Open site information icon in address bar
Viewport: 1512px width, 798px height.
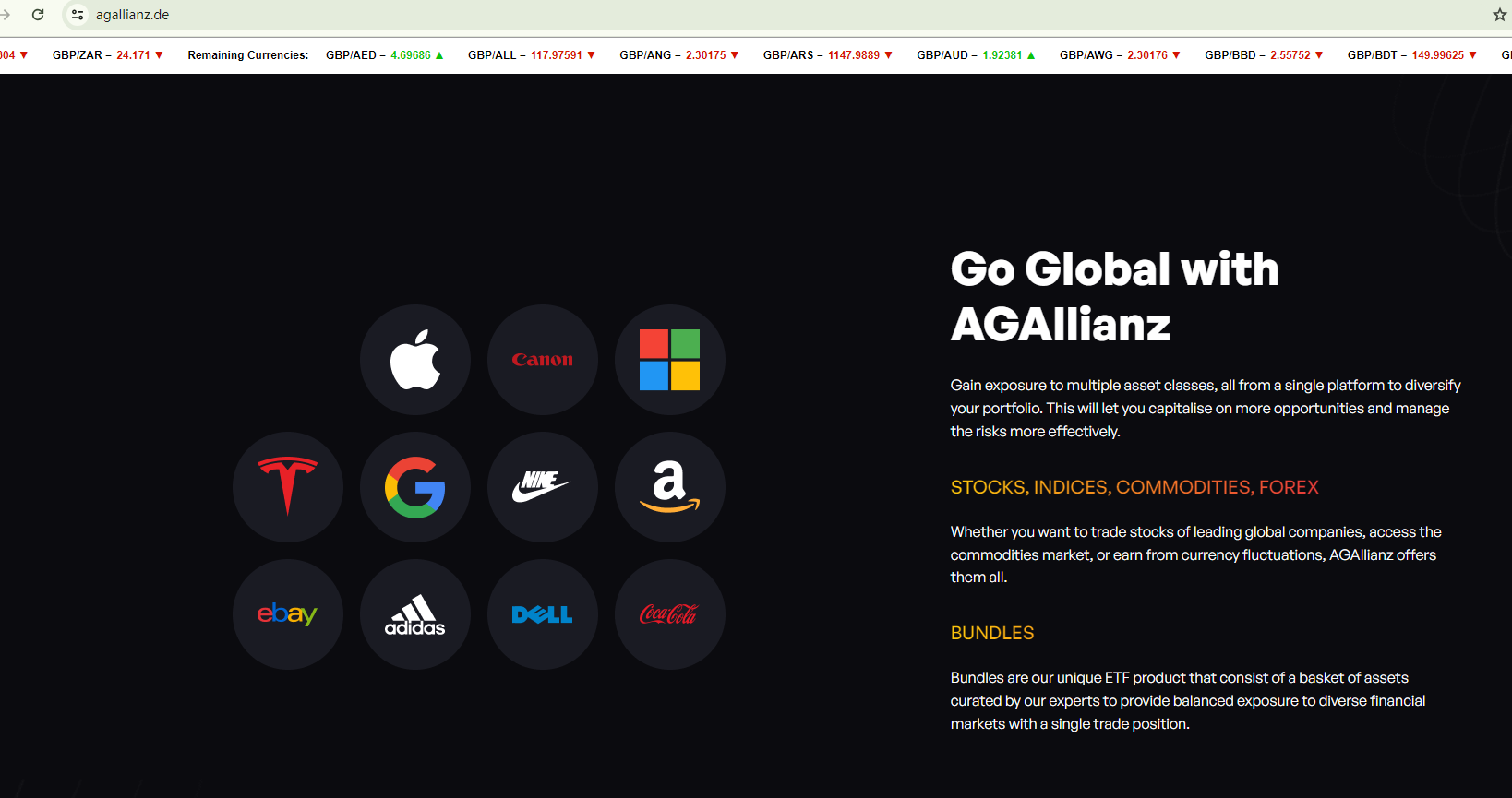[78, 15]
